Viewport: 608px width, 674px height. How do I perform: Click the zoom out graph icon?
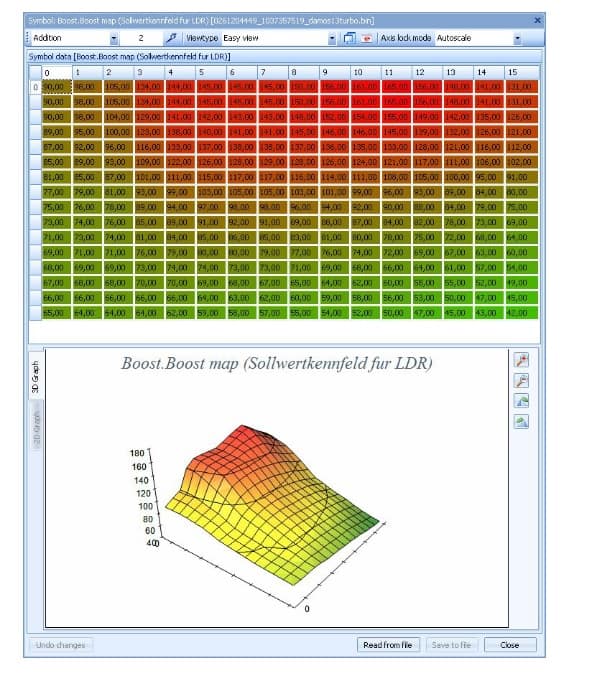[x=521, y=380]
